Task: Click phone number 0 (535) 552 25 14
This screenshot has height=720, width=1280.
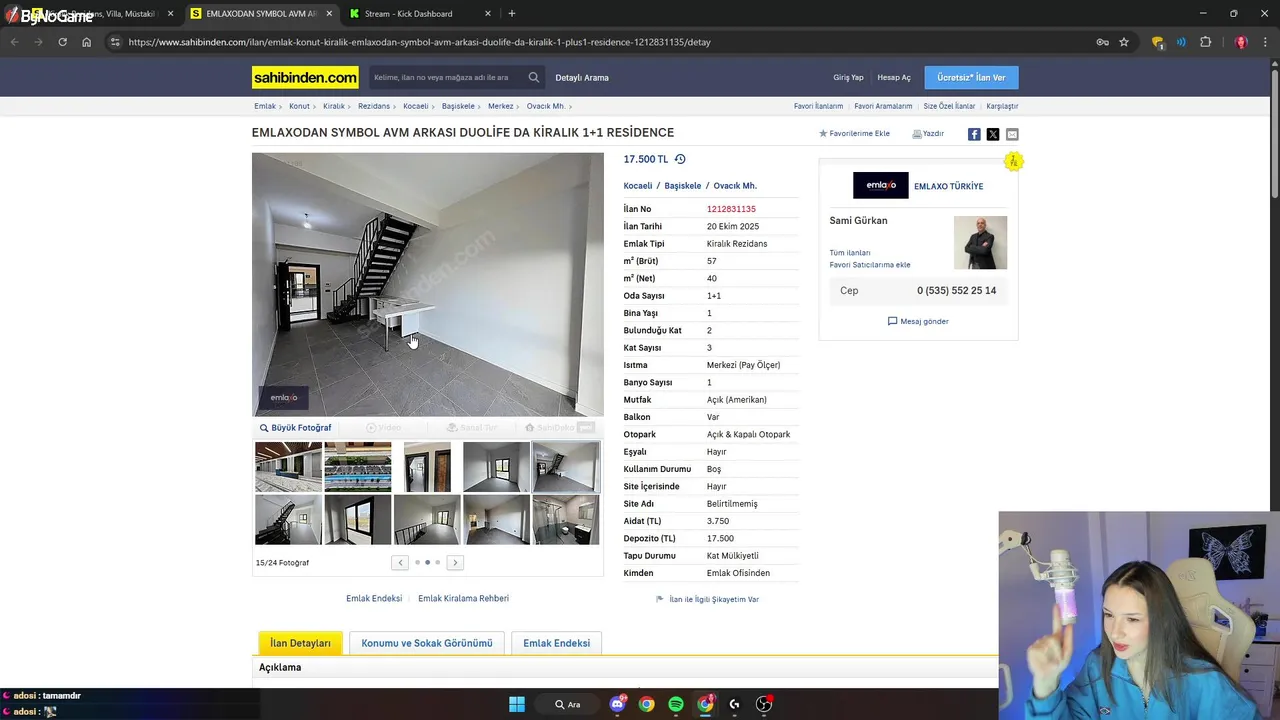Action: click(x=956, y=291)
